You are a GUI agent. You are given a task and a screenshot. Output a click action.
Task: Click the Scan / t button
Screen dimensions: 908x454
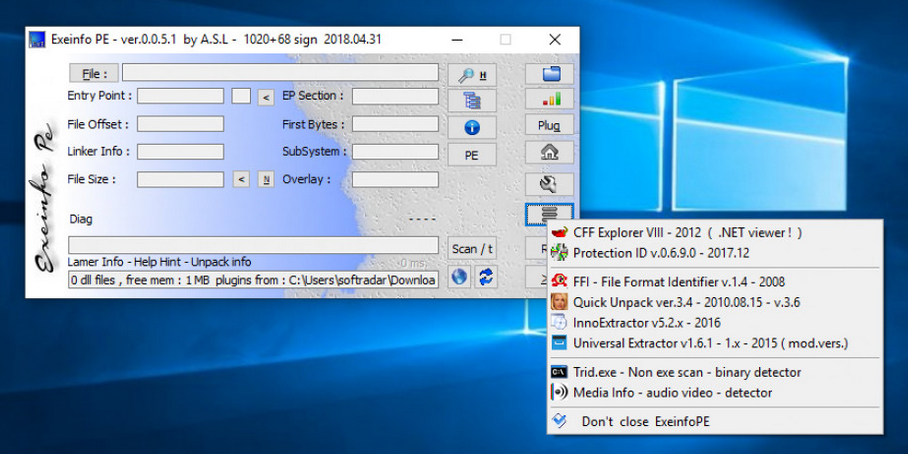coord(472,249)
